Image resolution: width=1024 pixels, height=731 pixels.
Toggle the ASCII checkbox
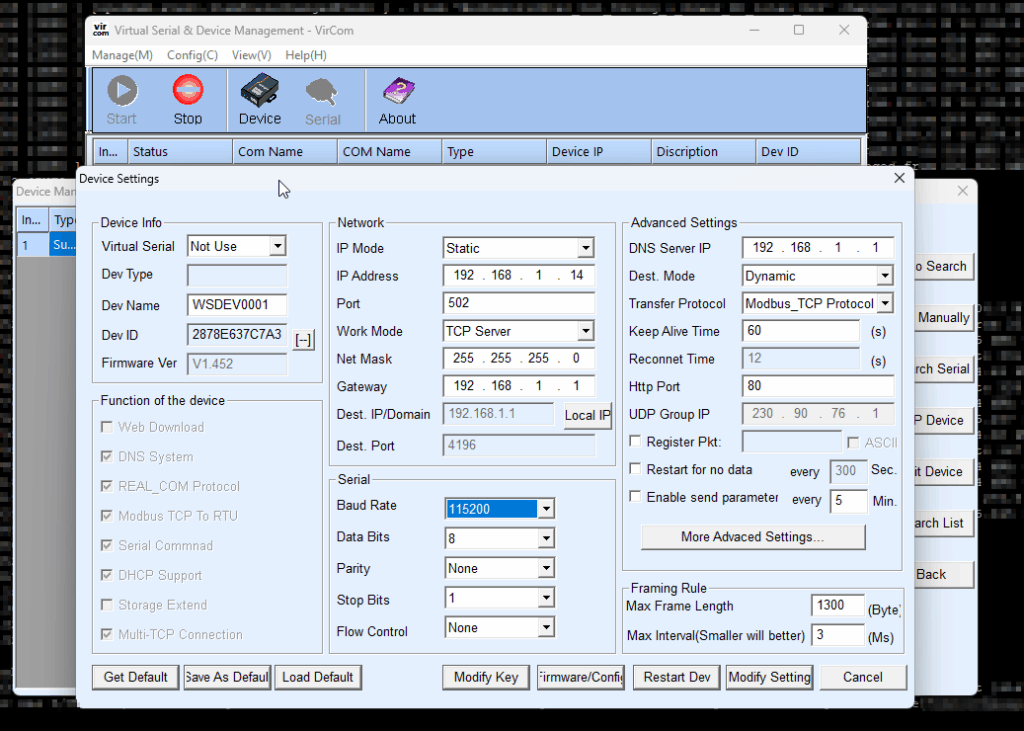[853, 443]
